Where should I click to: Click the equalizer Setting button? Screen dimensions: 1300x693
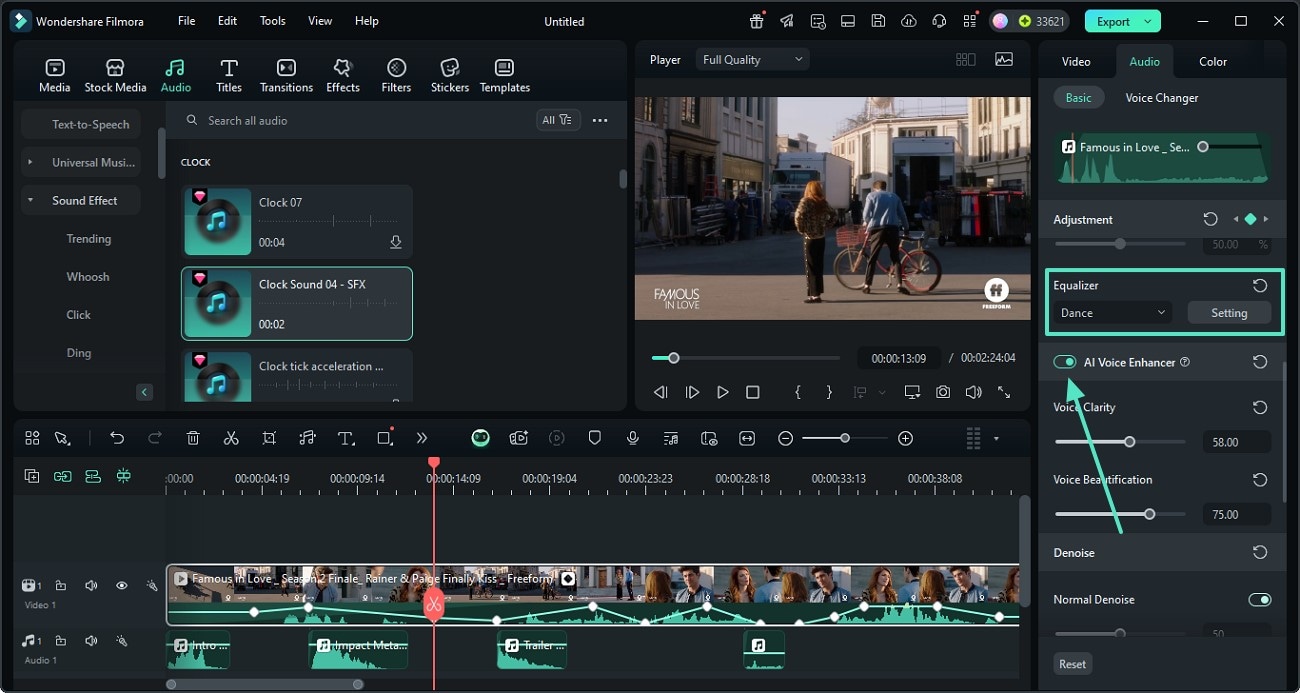pos(1229,313)
